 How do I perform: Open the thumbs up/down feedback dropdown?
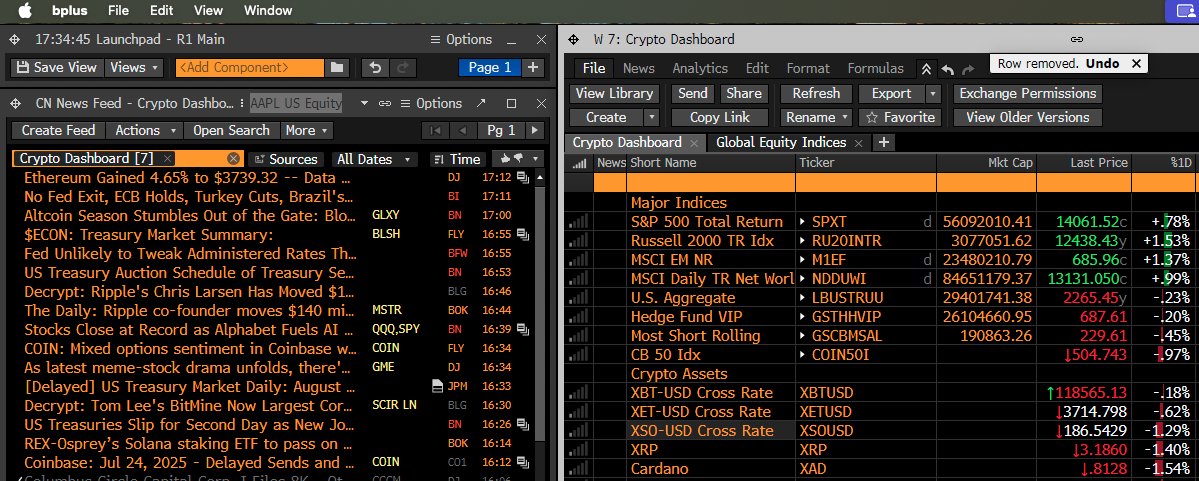518,159
